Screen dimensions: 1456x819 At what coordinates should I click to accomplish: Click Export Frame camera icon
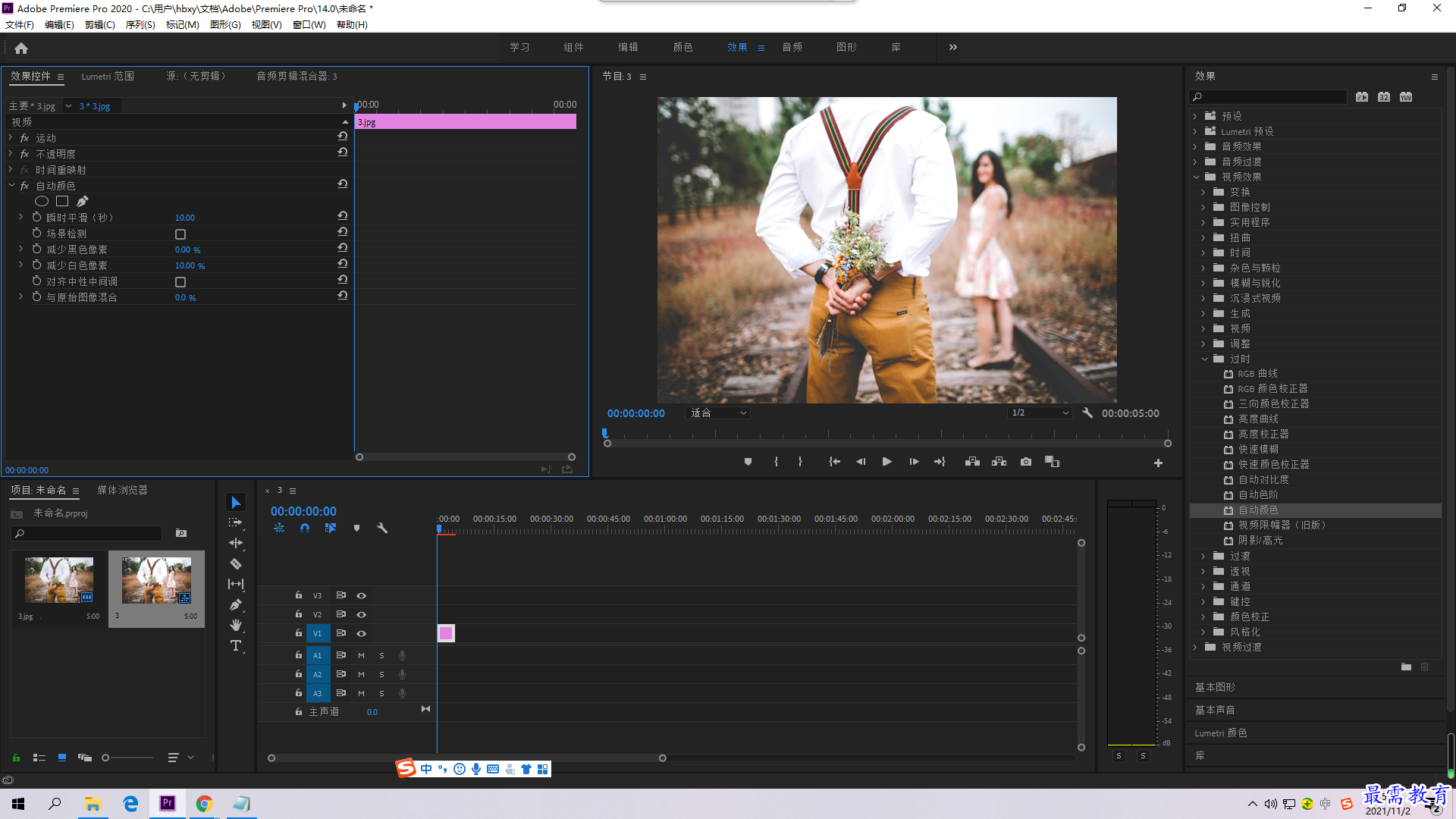(1026, 462)
